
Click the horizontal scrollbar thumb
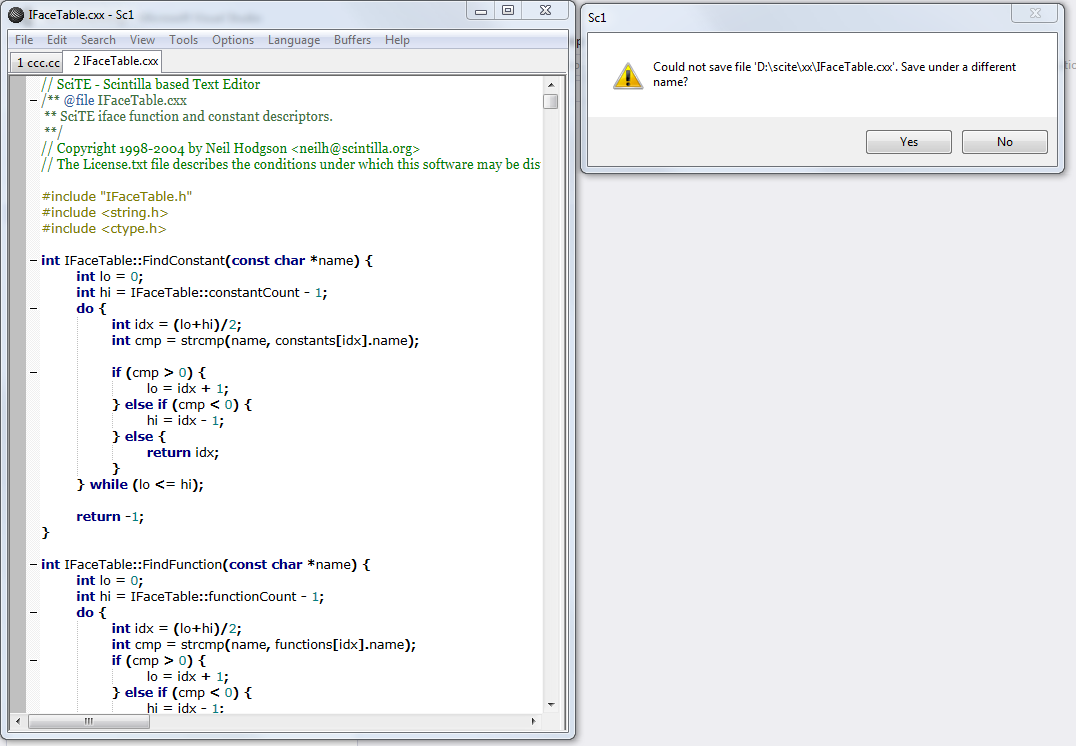point(89,721)
